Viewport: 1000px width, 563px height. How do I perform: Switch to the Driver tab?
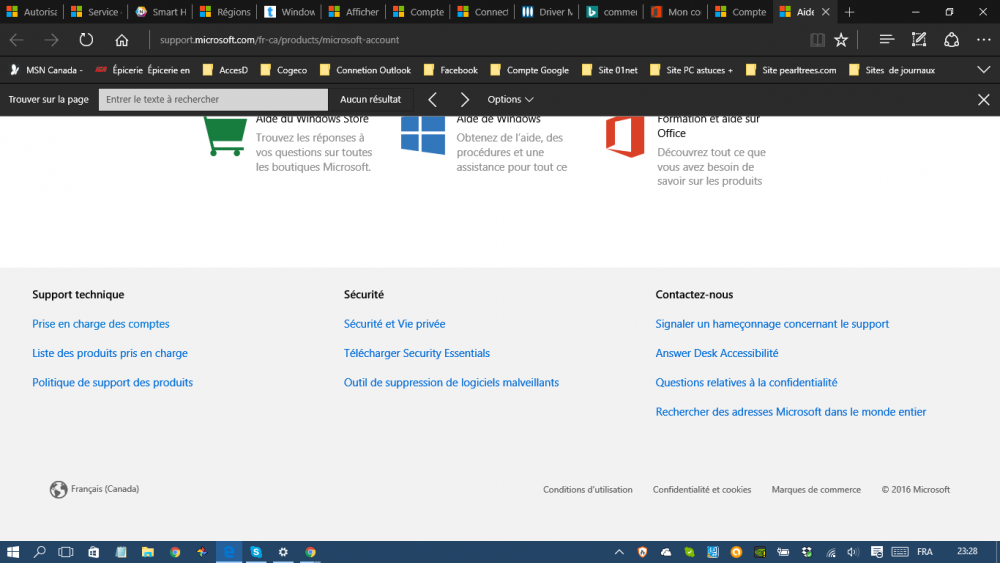pos(548,12)
